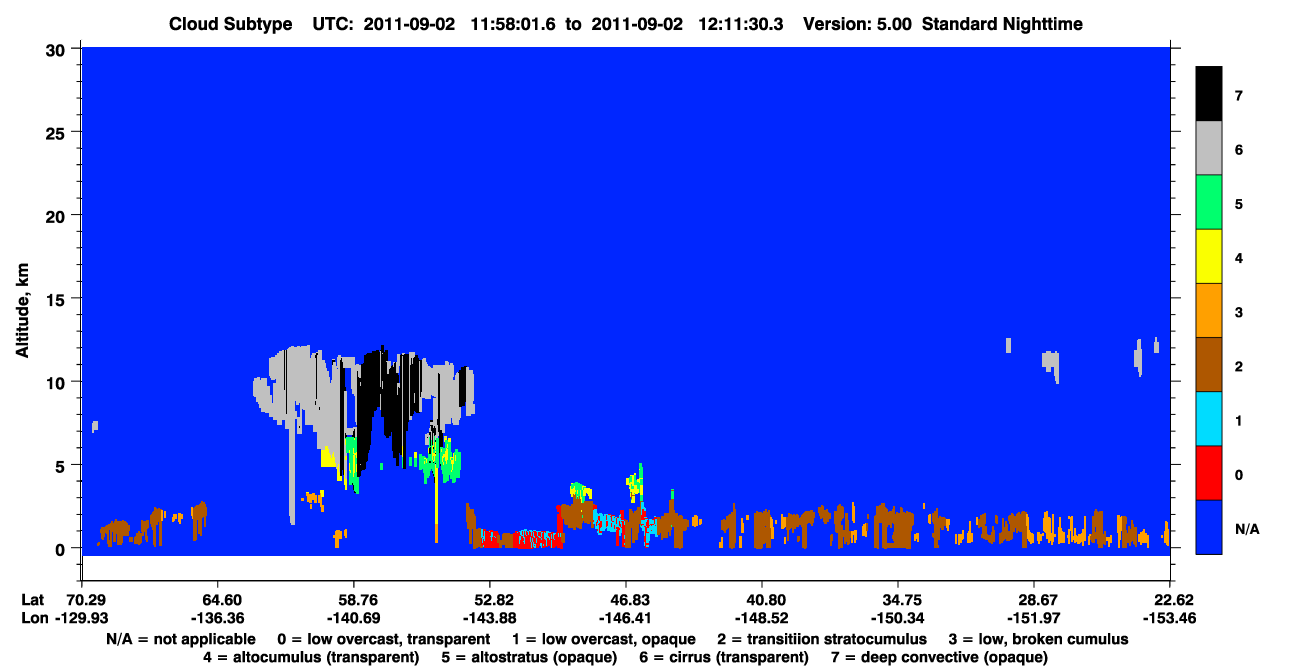Select the green altostratus swatch labeled 5
1300x667 pixels.
tap(1209, 203)
